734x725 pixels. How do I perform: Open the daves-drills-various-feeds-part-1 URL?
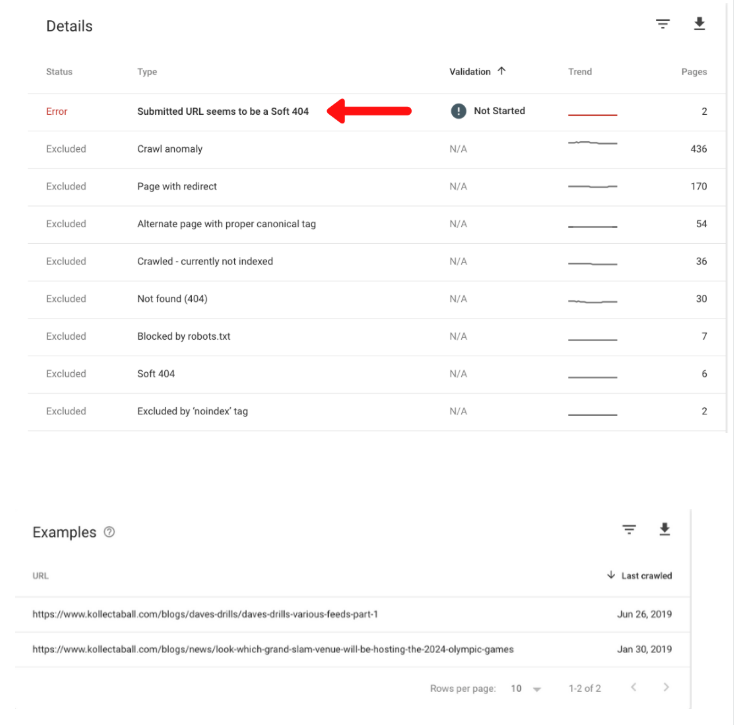205,614
